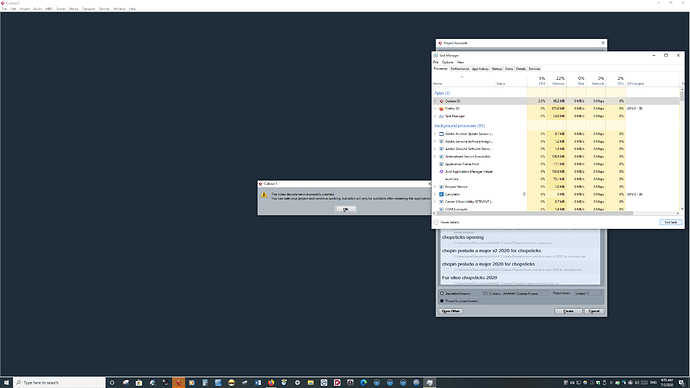Open File Explorer from the taskbar
The height and width of the screenshot is (388, 690).
coord(310,383)
